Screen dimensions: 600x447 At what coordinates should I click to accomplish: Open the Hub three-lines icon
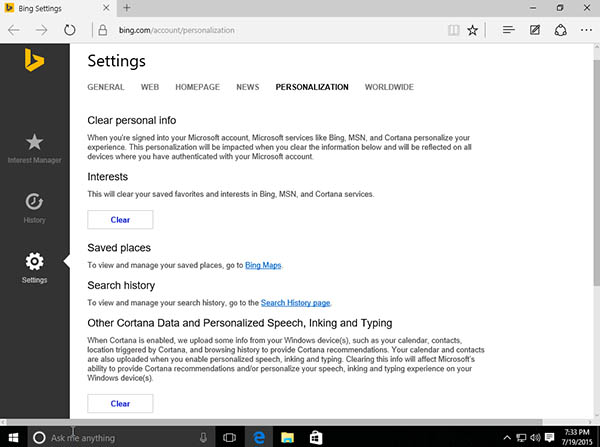point(509,30)
